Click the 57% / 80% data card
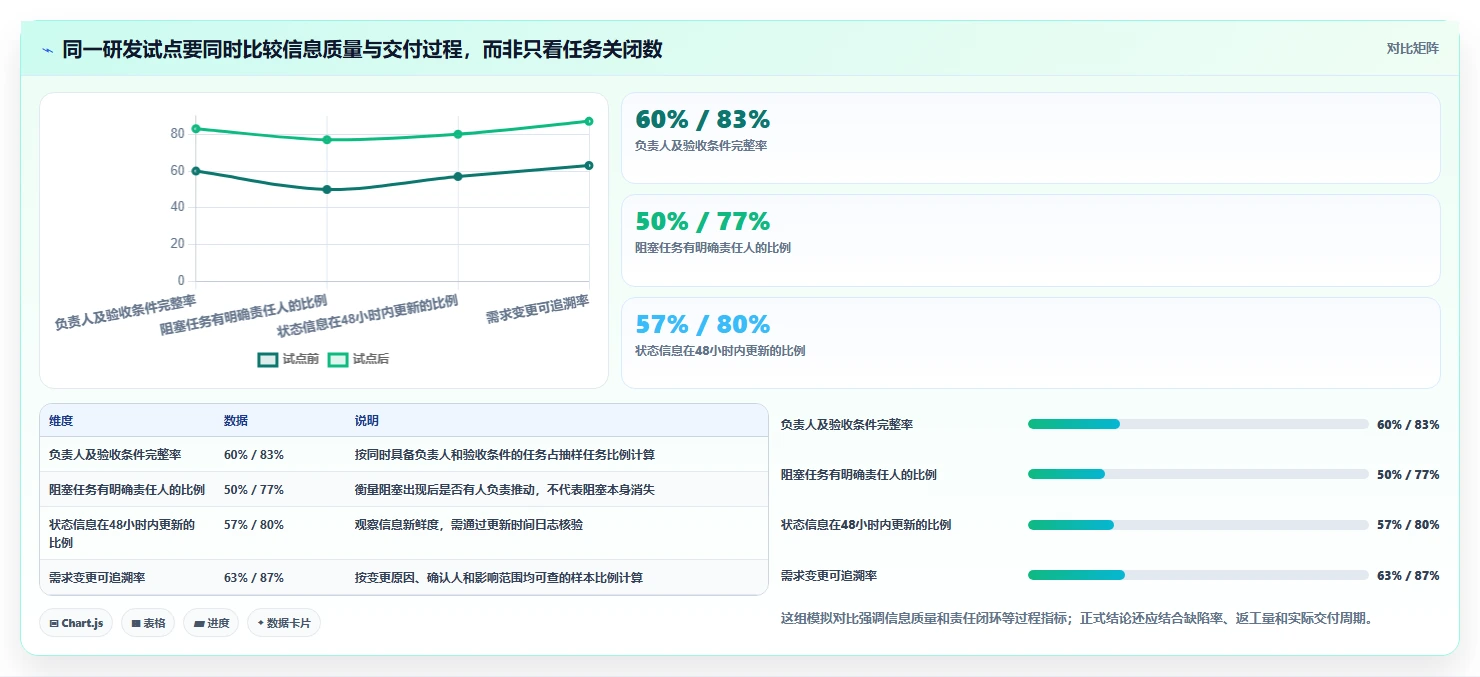1480x677 pixels. (1031, 343)
